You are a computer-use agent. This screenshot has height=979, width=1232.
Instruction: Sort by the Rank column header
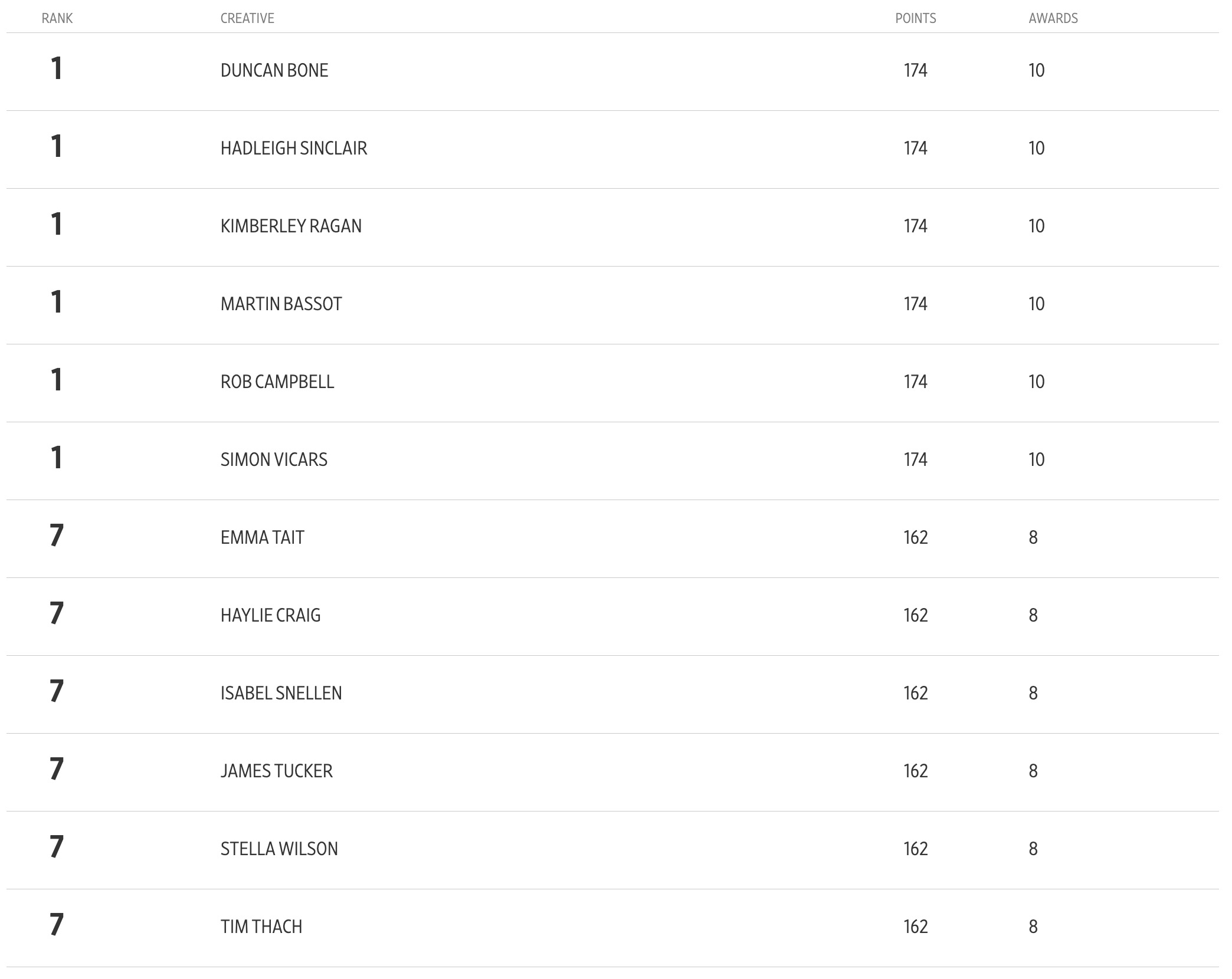tap(57, 18)
